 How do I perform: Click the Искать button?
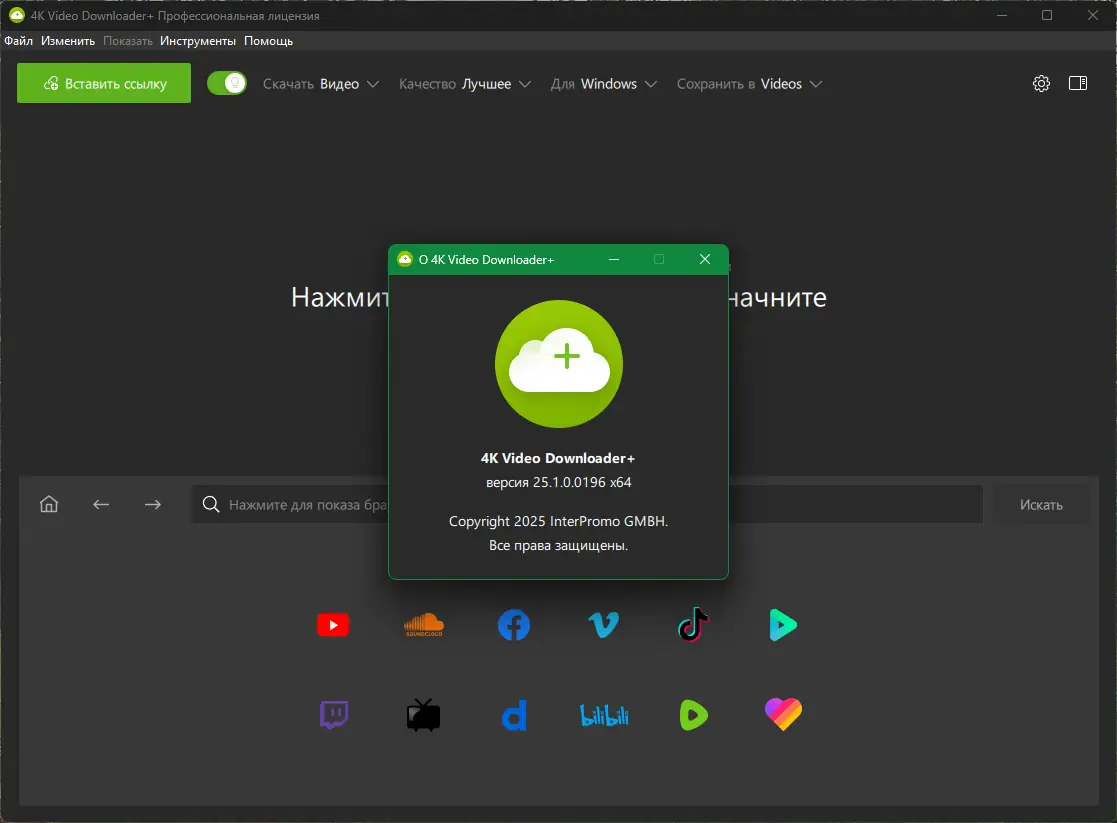click(x=1041, y=504)
